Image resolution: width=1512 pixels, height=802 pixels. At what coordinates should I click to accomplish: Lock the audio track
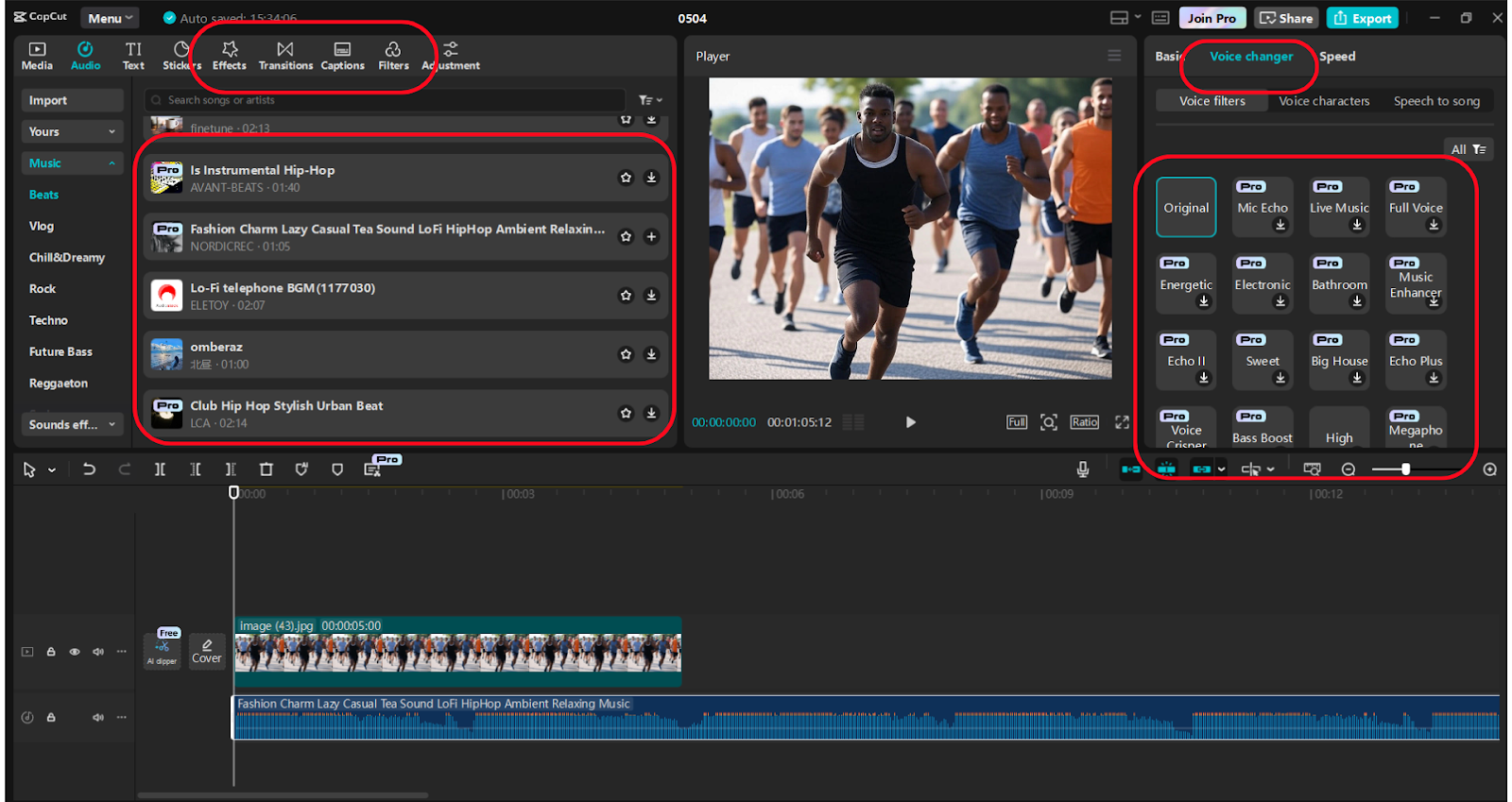click(x=51, y=718)
